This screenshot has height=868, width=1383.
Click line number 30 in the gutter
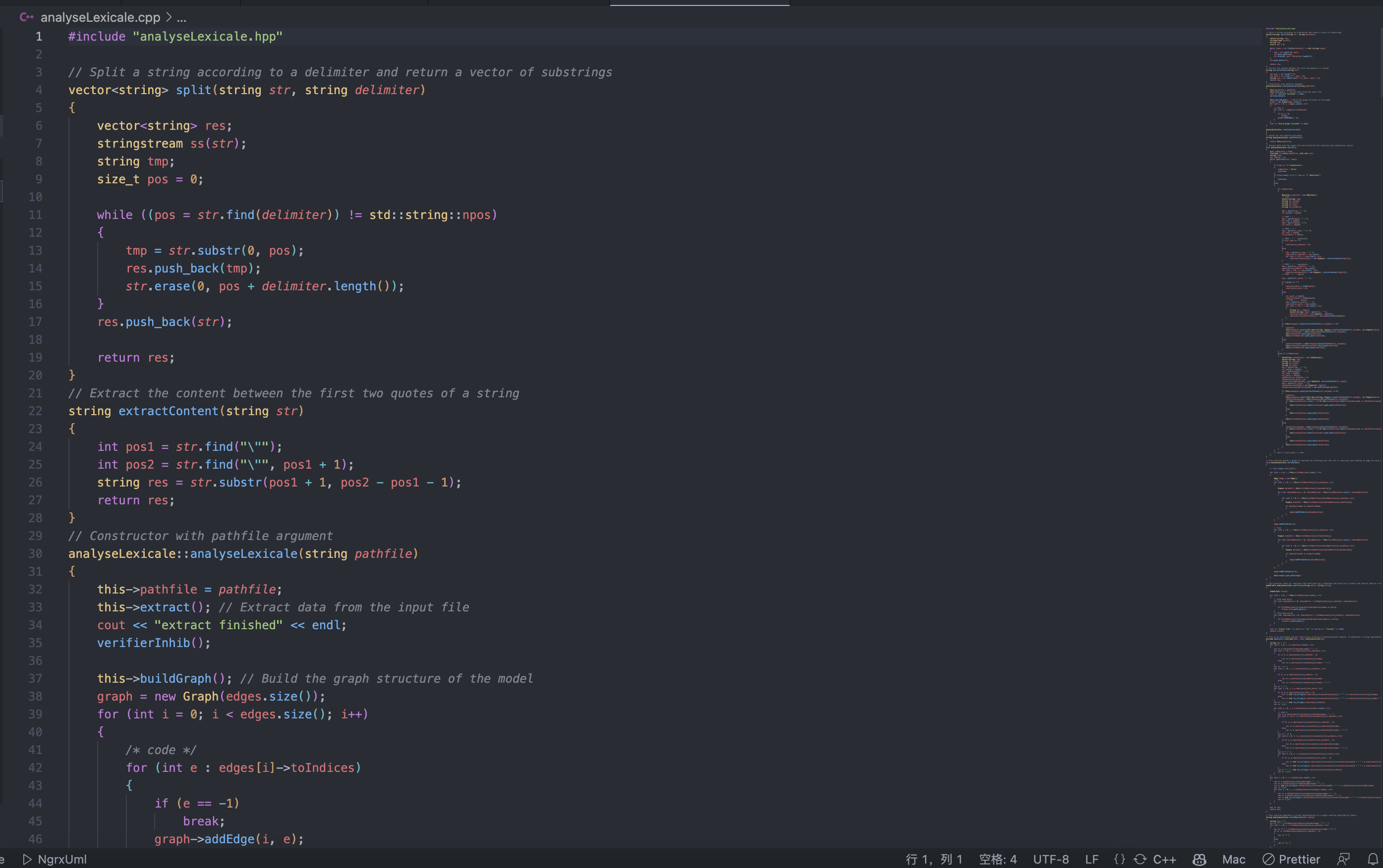point(35,553)
